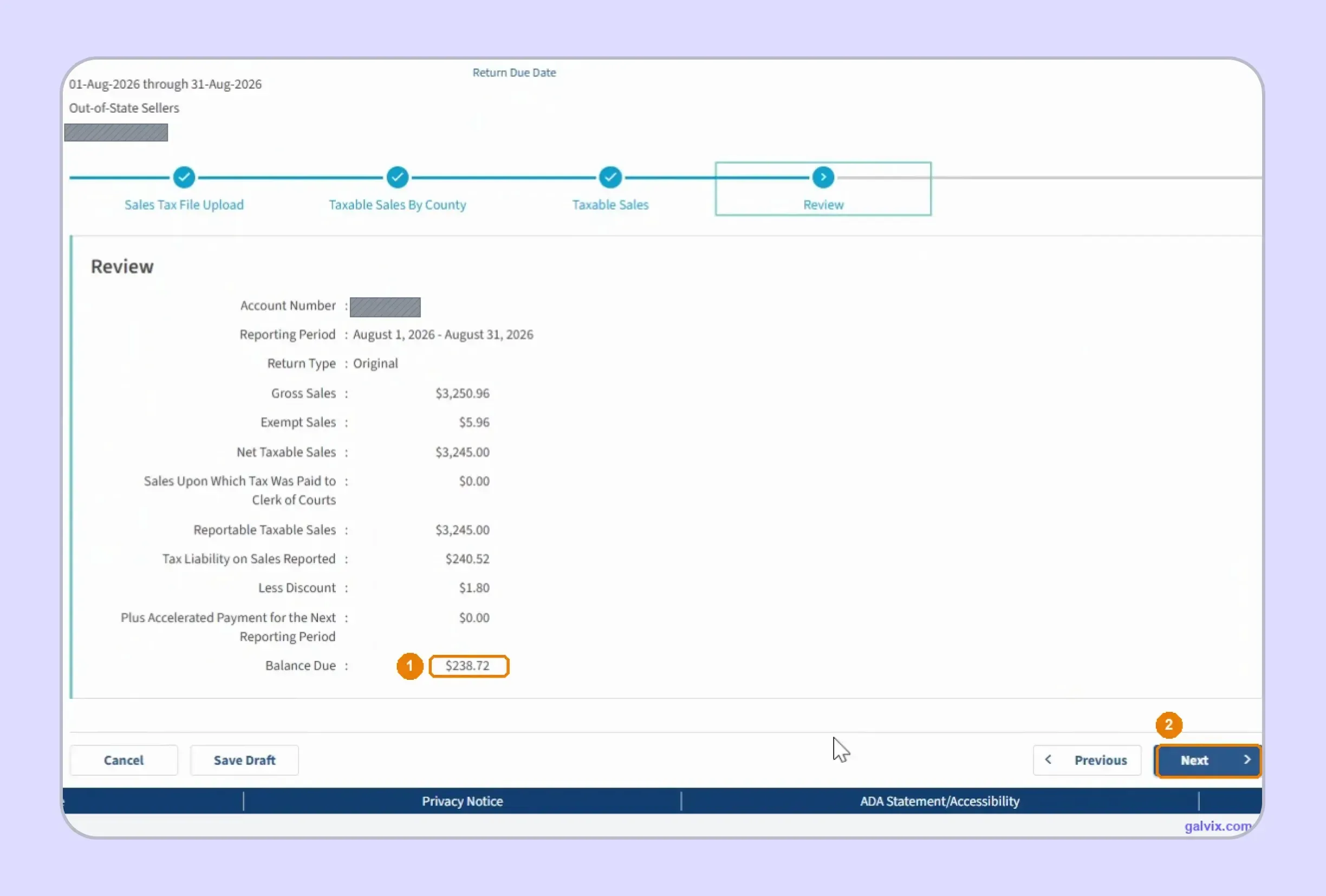Click the Exempt Sales value $5.96
1326x896 pixels.
[x=474, y=423]
